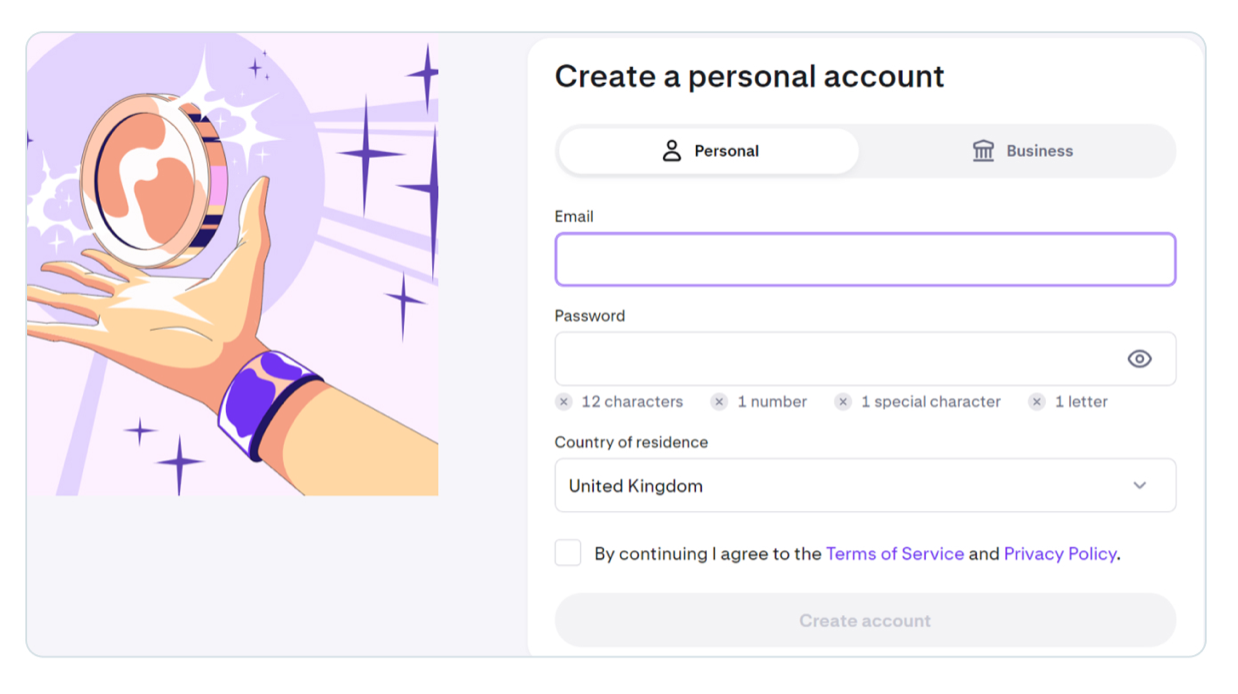Image resolution: width=1238 pixels, height=694 pixels.
Task: Click the purple wristband in the illustration
Action: 268,404
